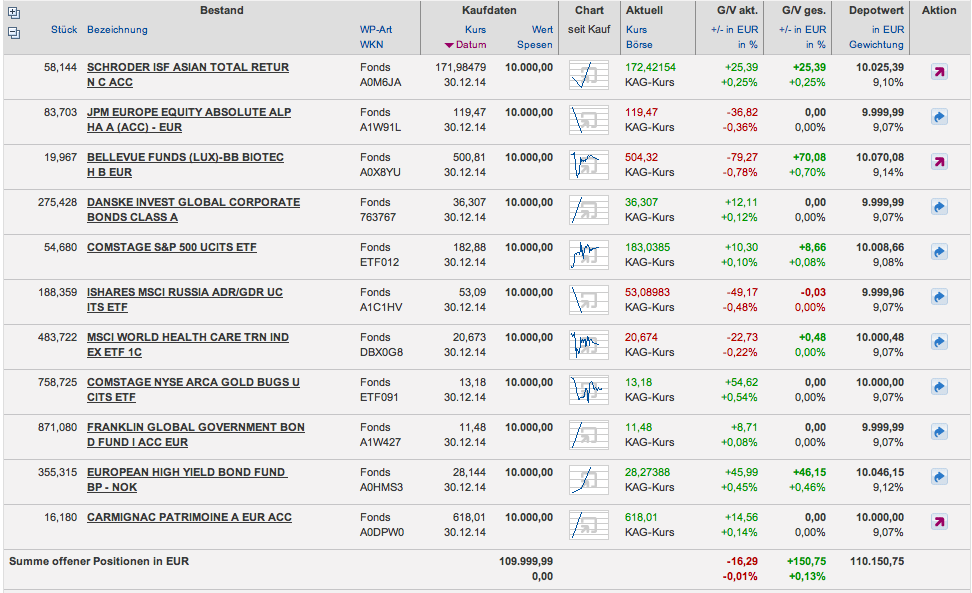Click the action arrow for European High Yield Bond
Viewport: 972px width, 593px height.
[939, 477]
